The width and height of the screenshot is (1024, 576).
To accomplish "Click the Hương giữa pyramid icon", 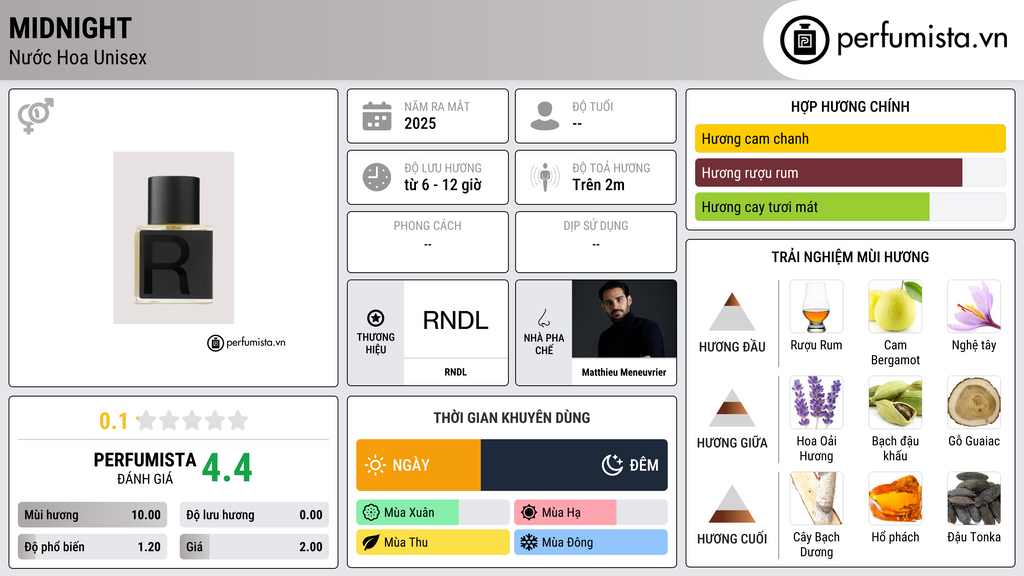I will 732,408.
